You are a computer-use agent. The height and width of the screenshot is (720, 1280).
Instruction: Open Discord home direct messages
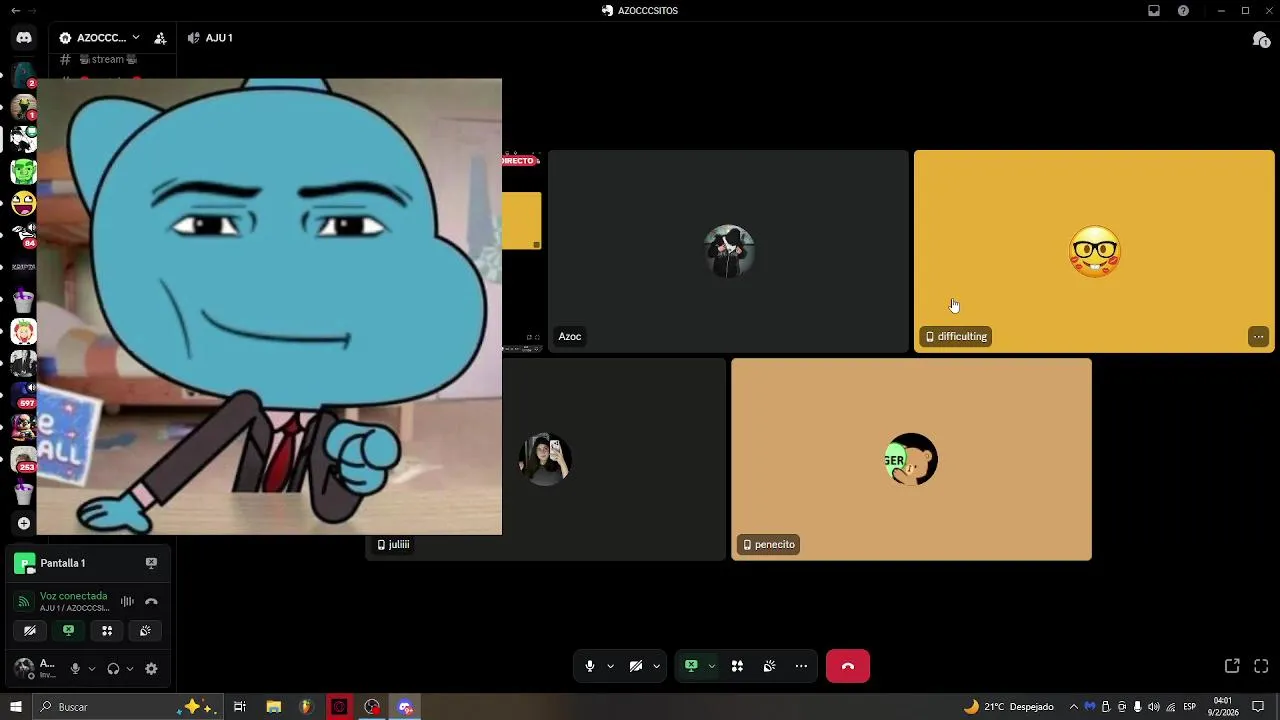(x=24, y=38)
